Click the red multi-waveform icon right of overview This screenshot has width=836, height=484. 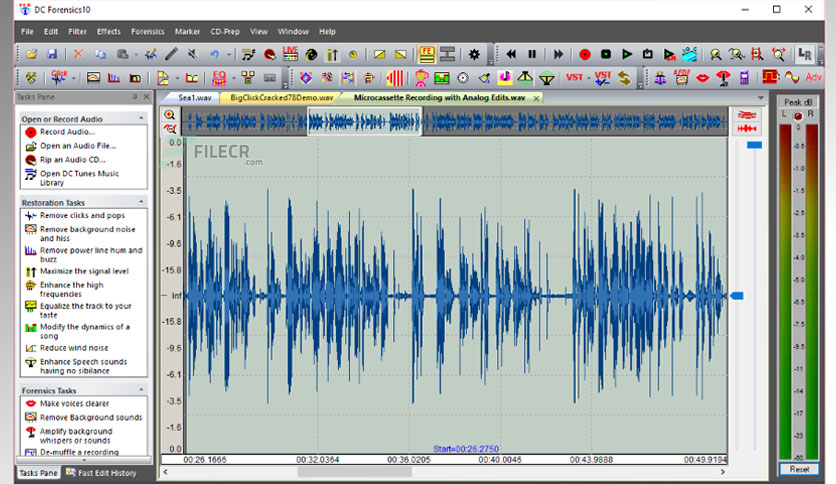(x=747, y=115)
